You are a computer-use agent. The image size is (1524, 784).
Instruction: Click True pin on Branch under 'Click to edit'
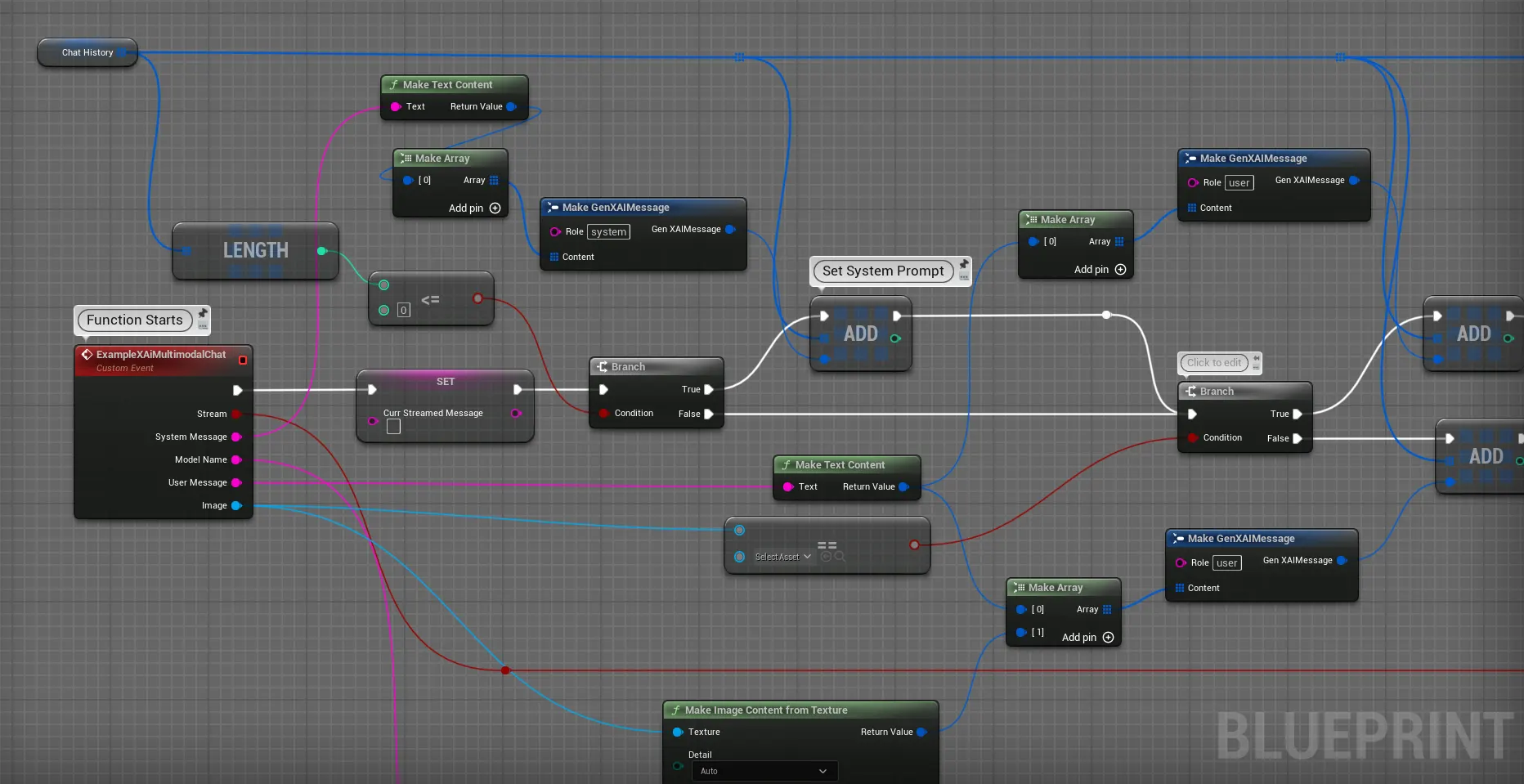click(1298, 414)
